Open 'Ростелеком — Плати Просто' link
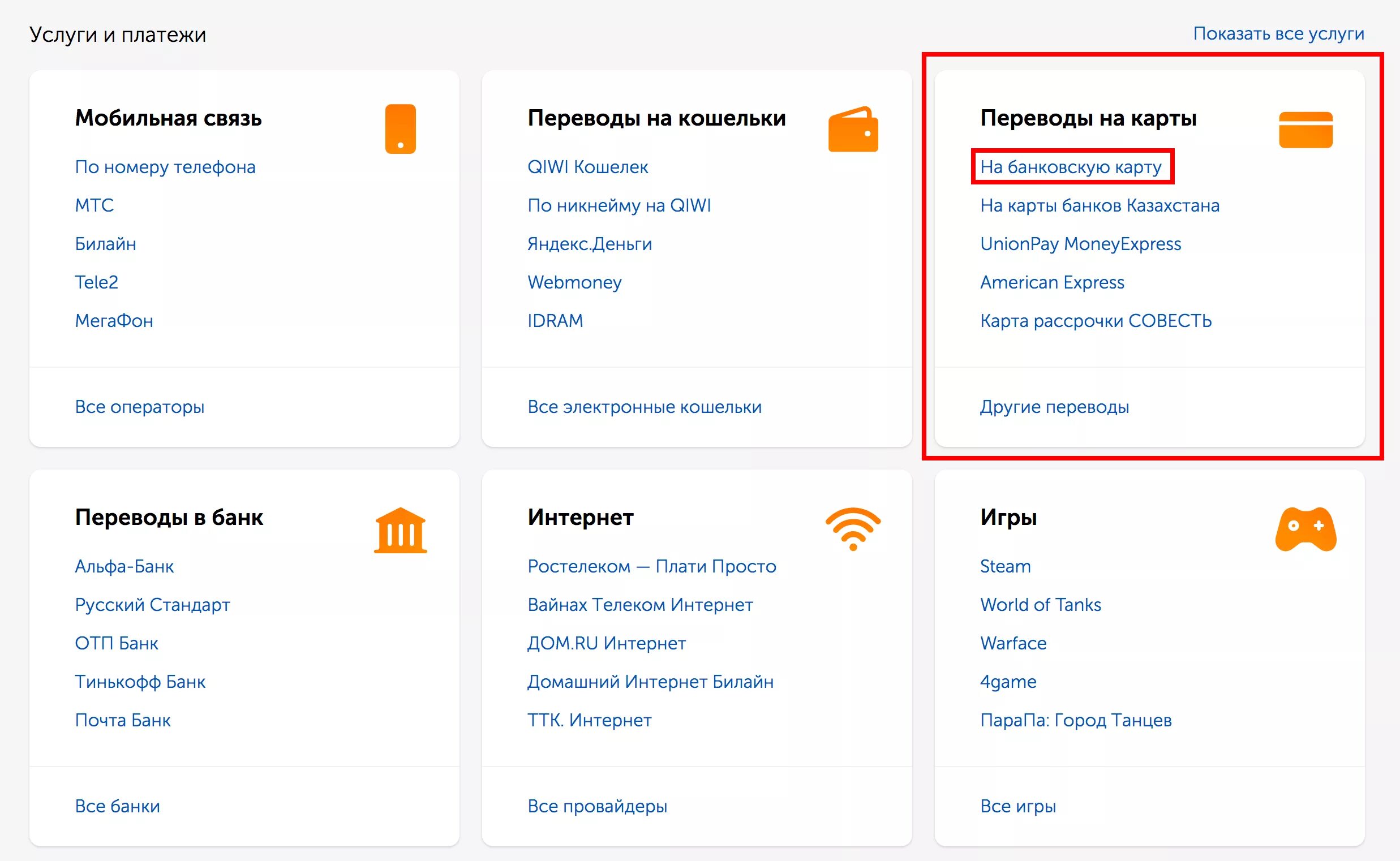The image size is (1400, 861). [x=651, y=567]
